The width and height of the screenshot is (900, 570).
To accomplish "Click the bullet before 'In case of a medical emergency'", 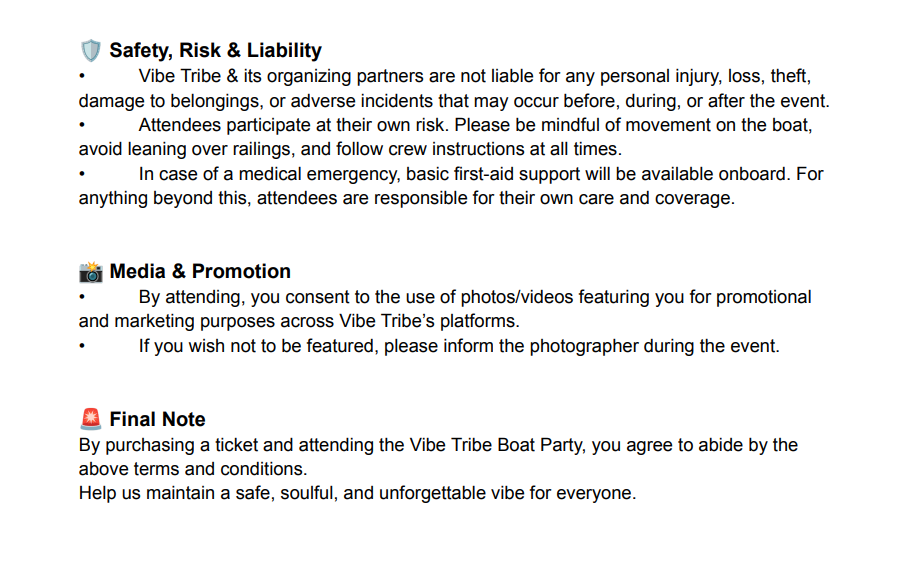I will coord(82,174).
